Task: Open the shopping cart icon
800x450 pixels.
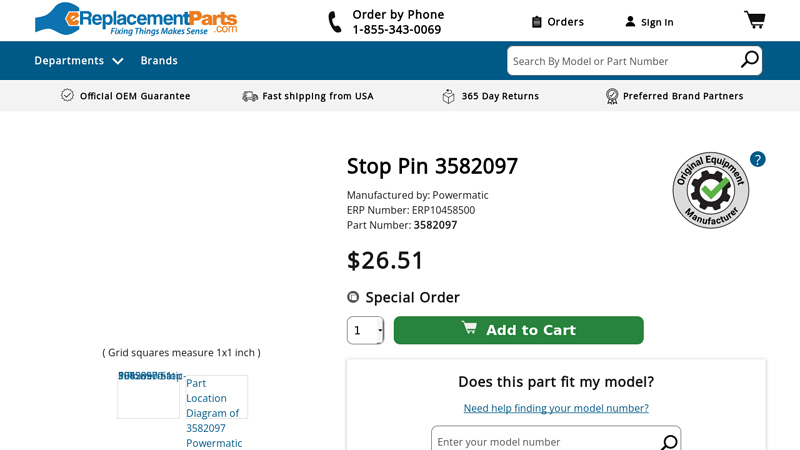Action: coord(754,20)
